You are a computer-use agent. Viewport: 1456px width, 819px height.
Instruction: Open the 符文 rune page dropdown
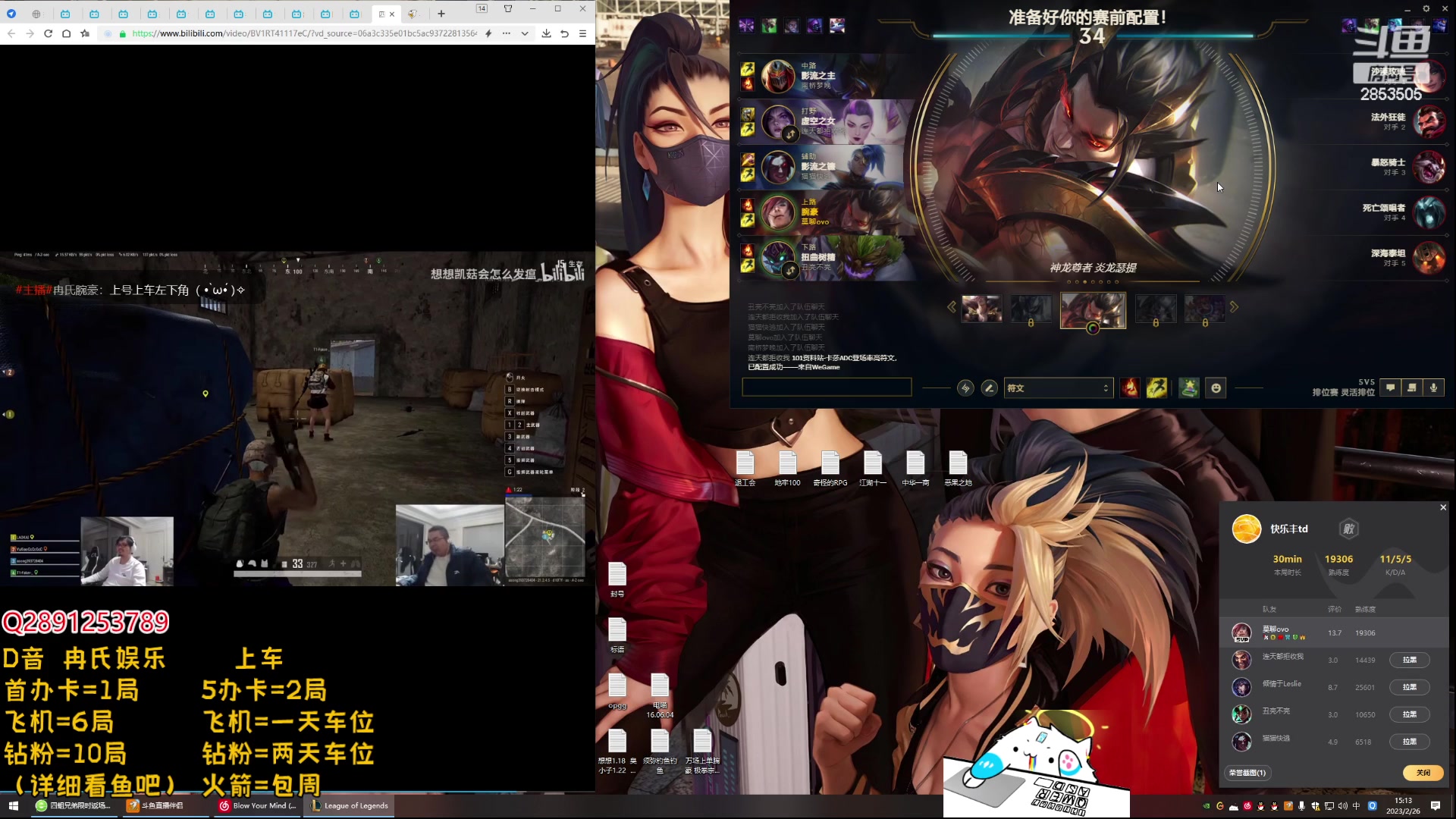(x=1058, y=388)
